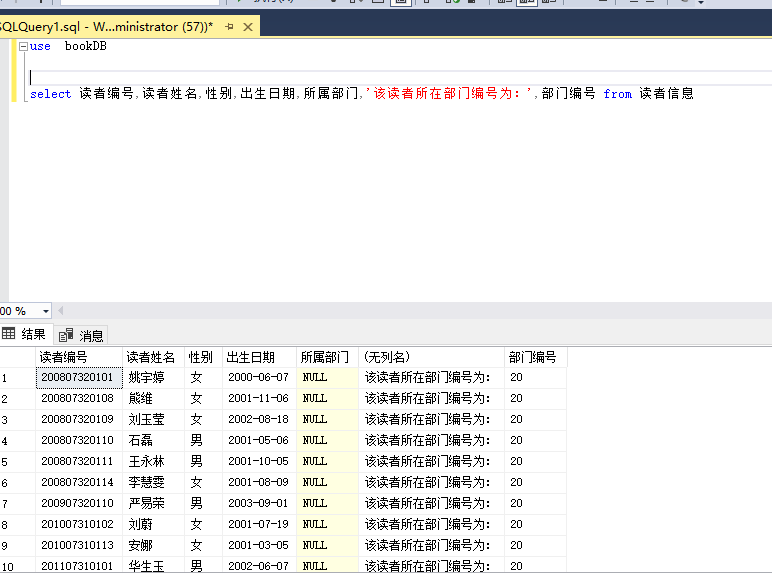This screenshot has width=772, height=575.
Task: Click the table name 读者信息 in the query
Action: point(667,94)
